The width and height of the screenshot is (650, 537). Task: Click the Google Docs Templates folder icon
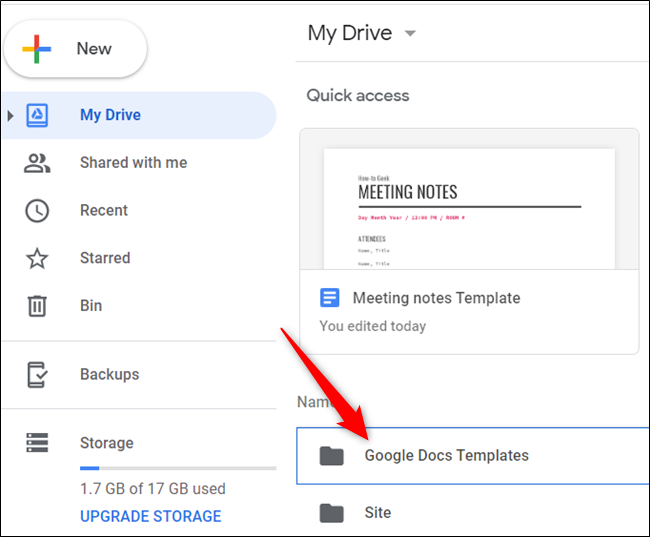point(332,456)
